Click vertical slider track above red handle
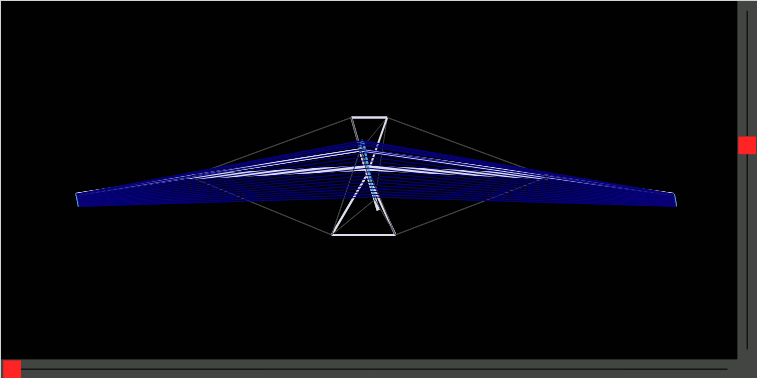Screen dimensions: 757x378 click(747, 72)
